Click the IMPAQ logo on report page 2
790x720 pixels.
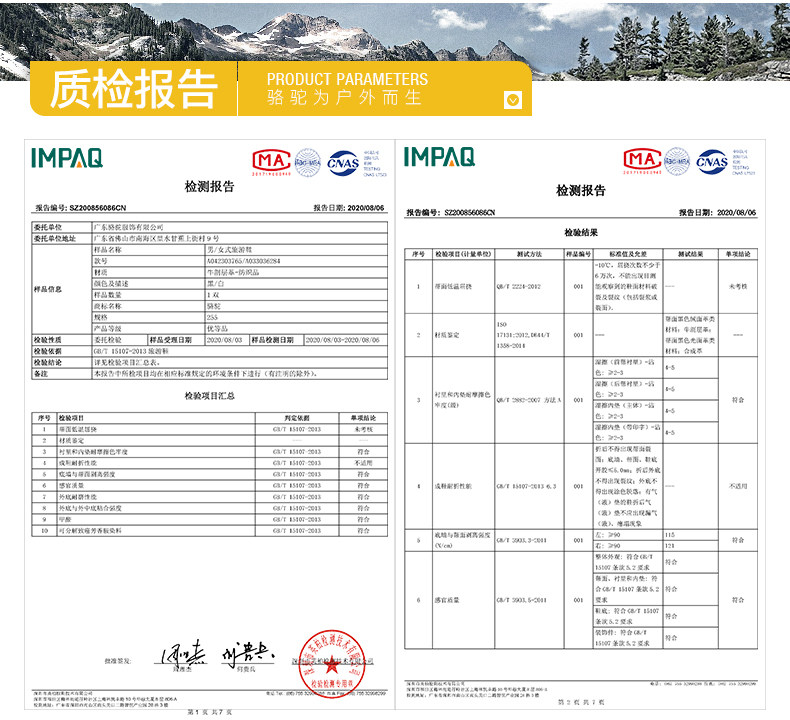coord(439,157)
